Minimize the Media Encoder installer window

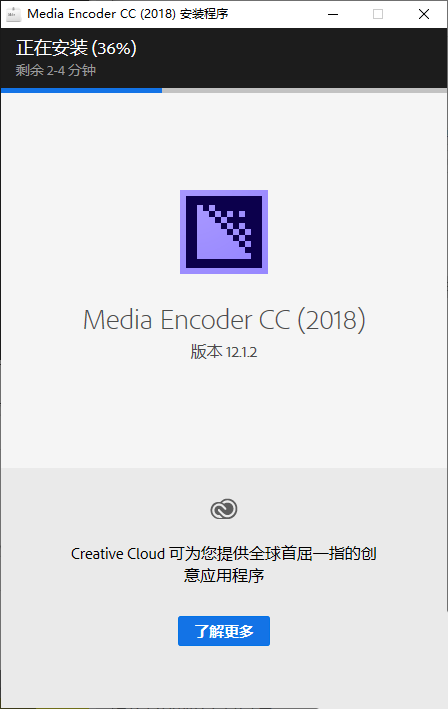333,14
